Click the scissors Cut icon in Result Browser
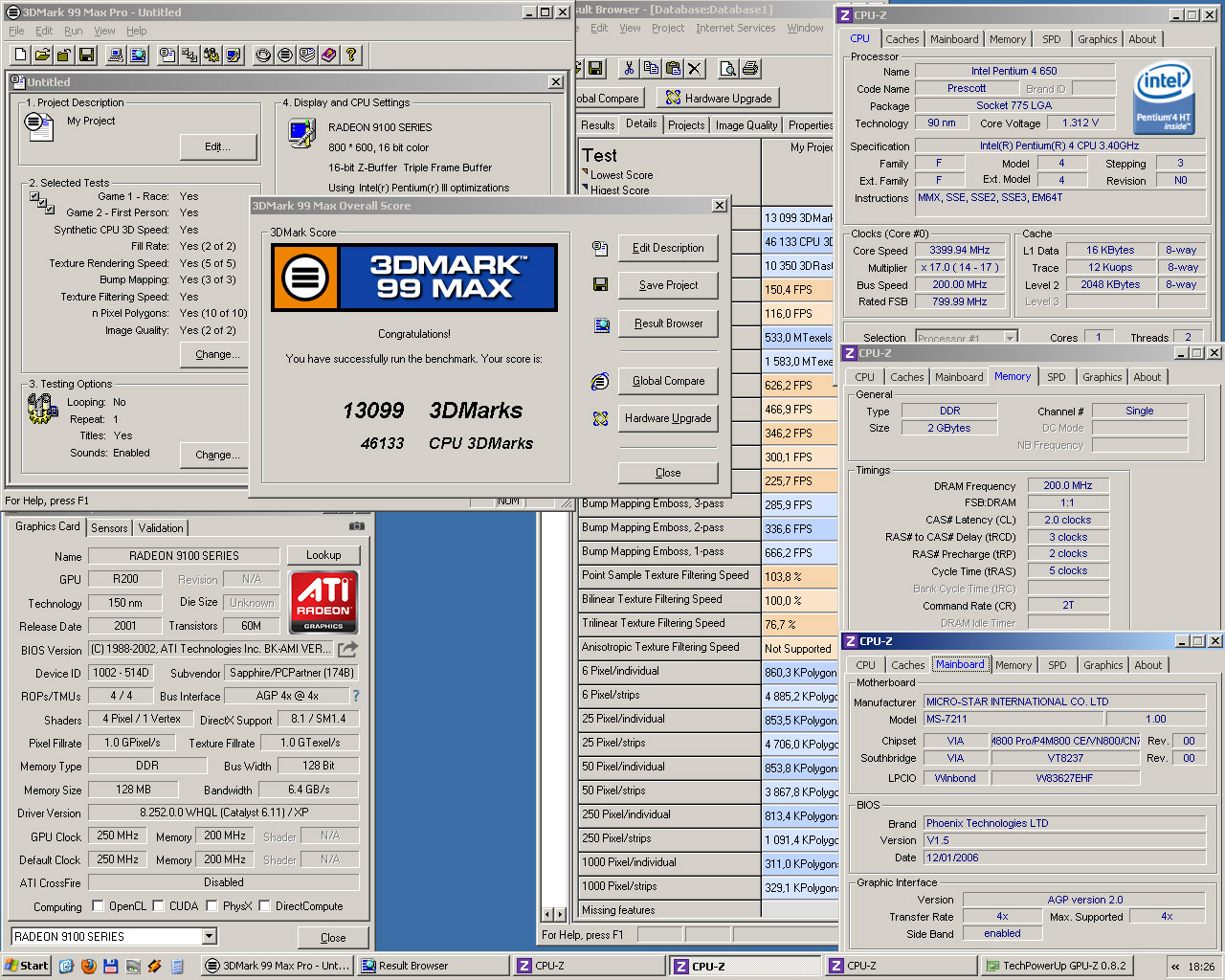Image resolution: width=1225 pixels, height=980 pixels. coord(629,68)
